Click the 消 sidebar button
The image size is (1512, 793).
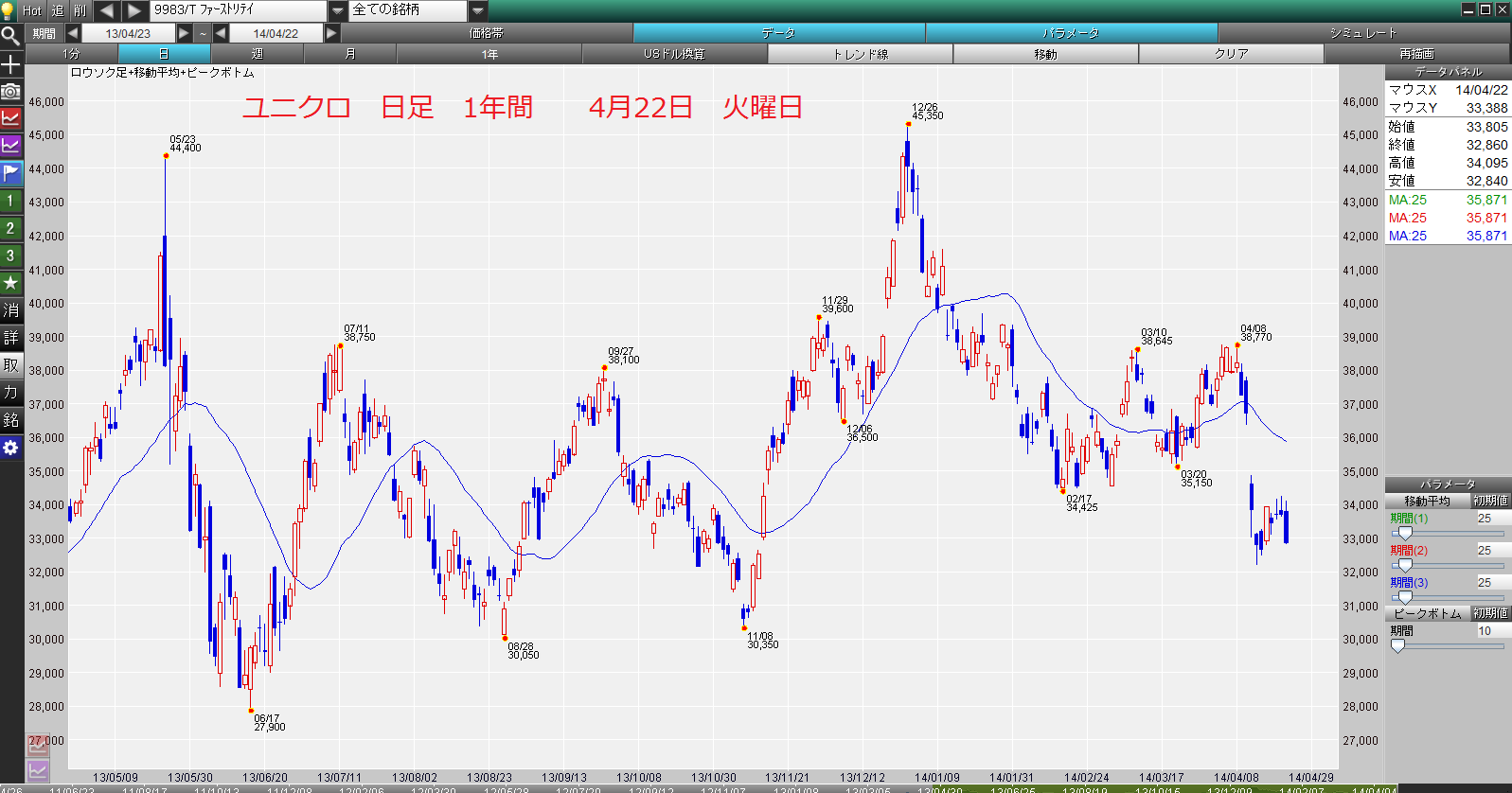coord(10,310)
